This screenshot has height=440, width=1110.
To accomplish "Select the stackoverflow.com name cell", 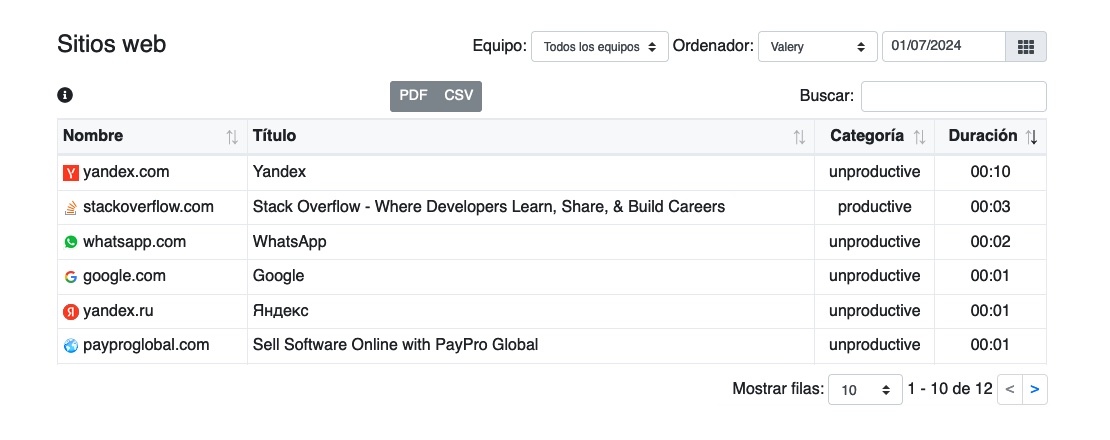I will pyautogui.click(x=152, y=207).
